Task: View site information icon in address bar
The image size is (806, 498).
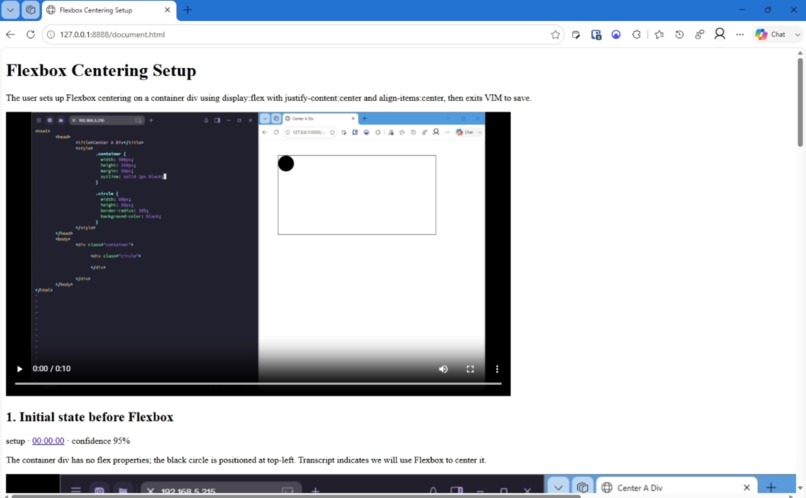Action: click(51, 34)
